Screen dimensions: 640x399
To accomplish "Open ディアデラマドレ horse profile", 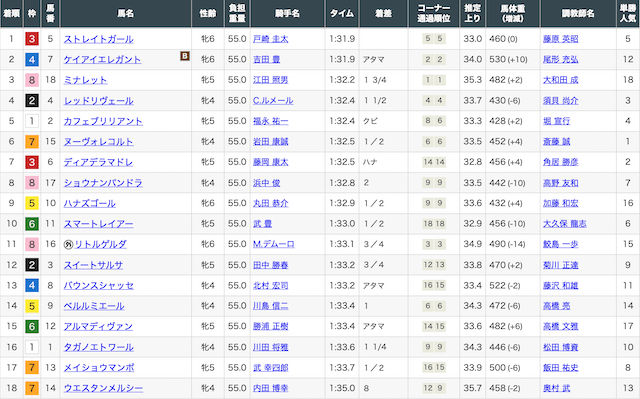I will coord(98,162).
